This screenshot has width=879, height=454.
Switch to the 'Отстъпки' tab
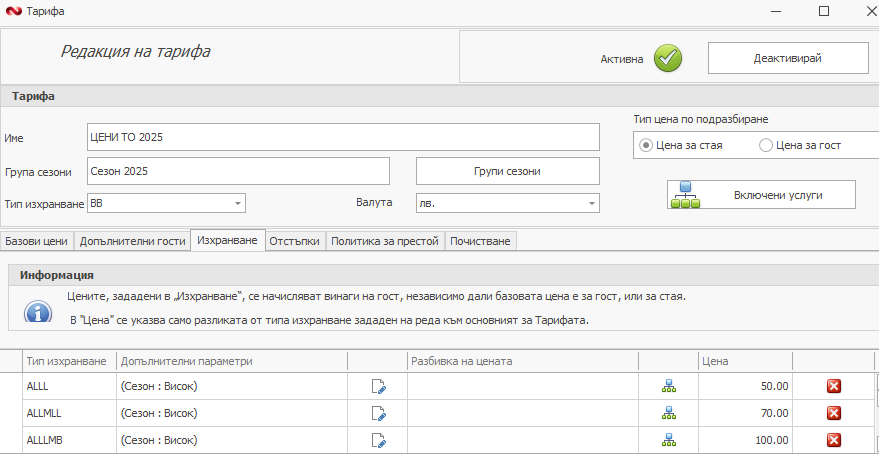[294, 241]
